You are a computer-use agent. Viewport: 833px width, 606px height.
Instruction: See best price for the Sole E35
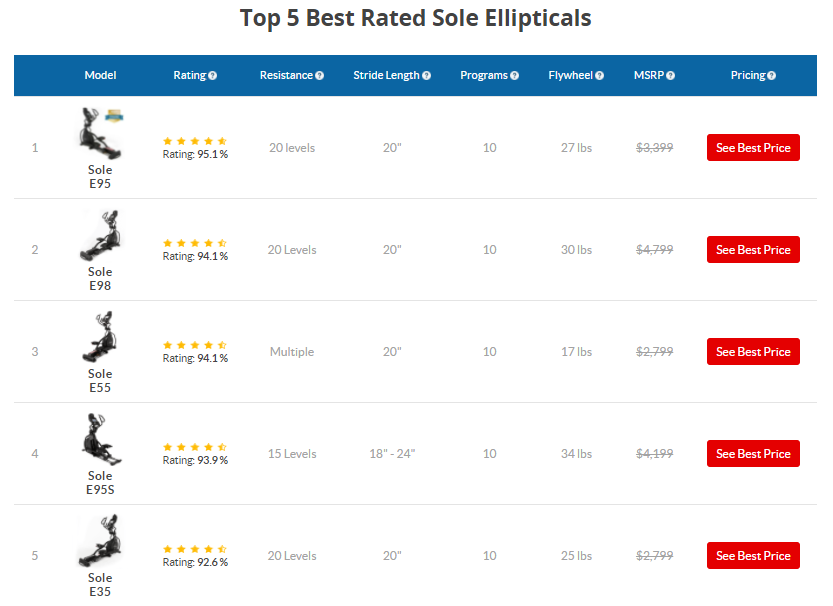[x=753, y=556]
